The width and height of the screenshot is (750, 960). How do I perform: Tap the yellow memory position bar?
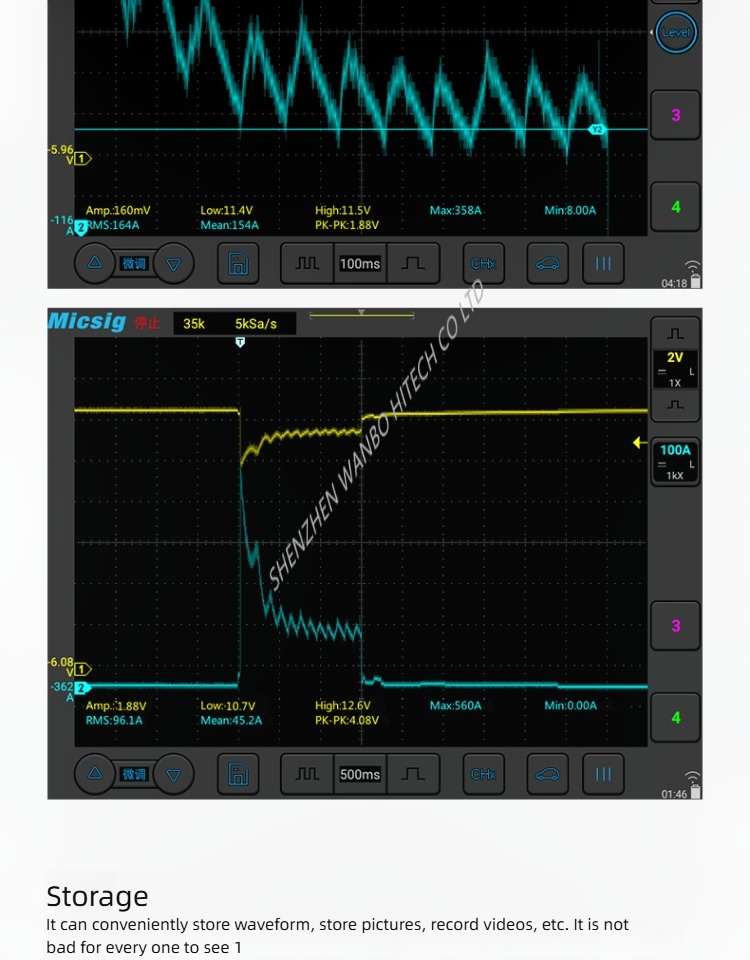coord(362,315)
